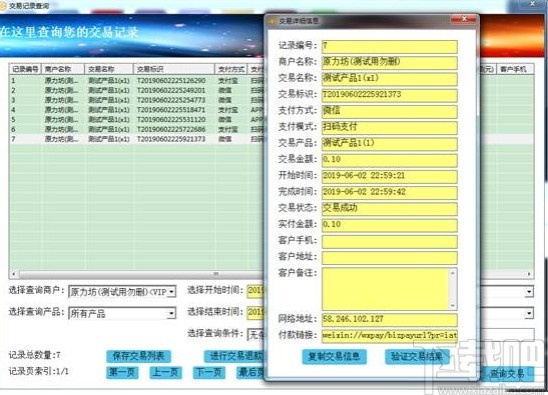548x395 pixels.
Task: Open the 选择查询条件 dropdown
Action: (256, 335)
